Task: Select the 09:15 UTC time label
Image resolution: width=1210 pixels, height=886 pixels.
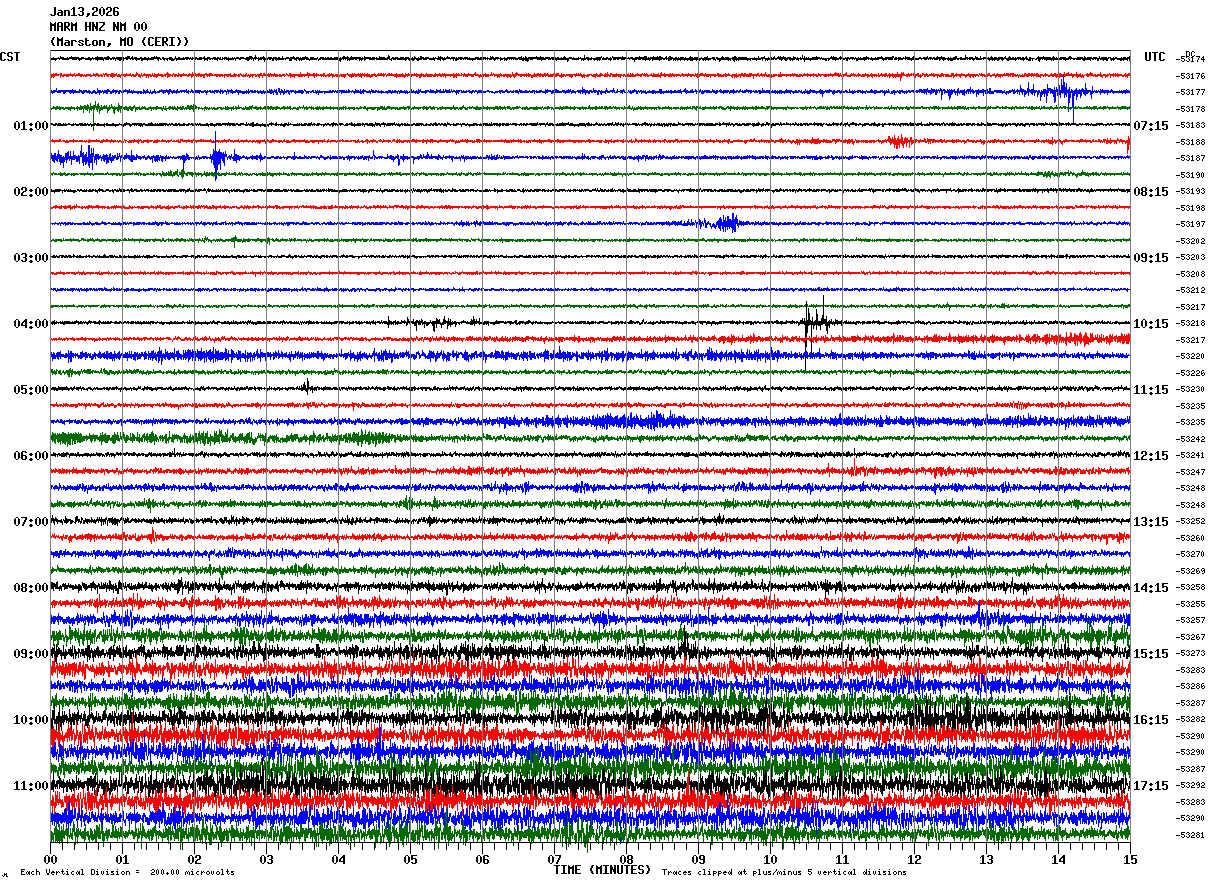Action: click(x=1151, y=258)
